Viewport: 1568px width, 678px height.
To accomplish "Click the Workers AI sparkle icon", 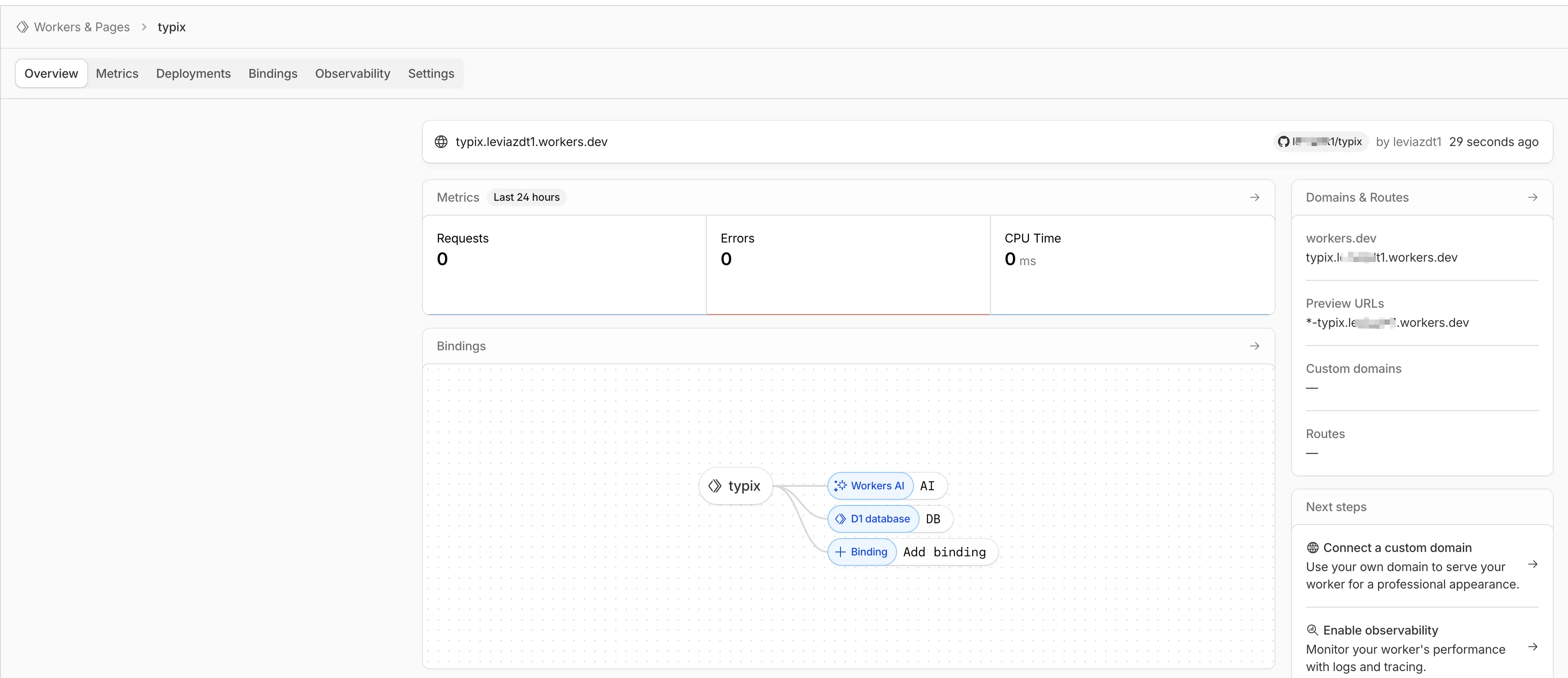I will (840, 485).
